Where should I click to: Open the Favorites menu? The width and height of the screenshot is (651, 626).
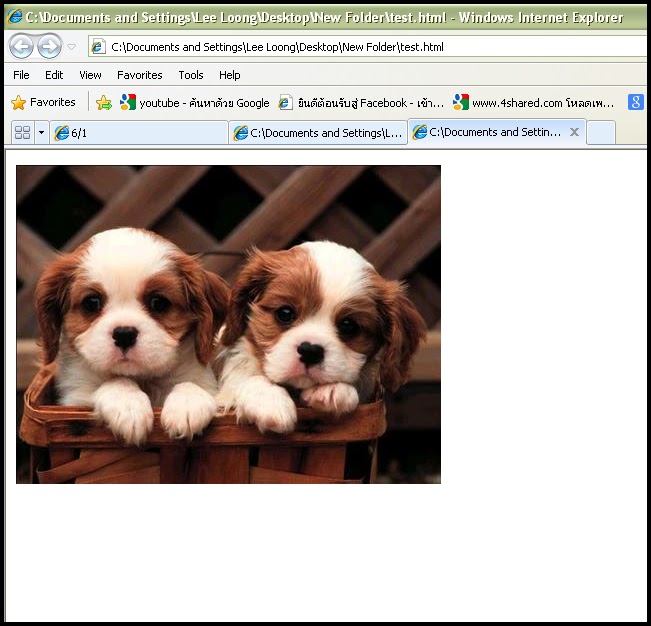click(140, 75)
